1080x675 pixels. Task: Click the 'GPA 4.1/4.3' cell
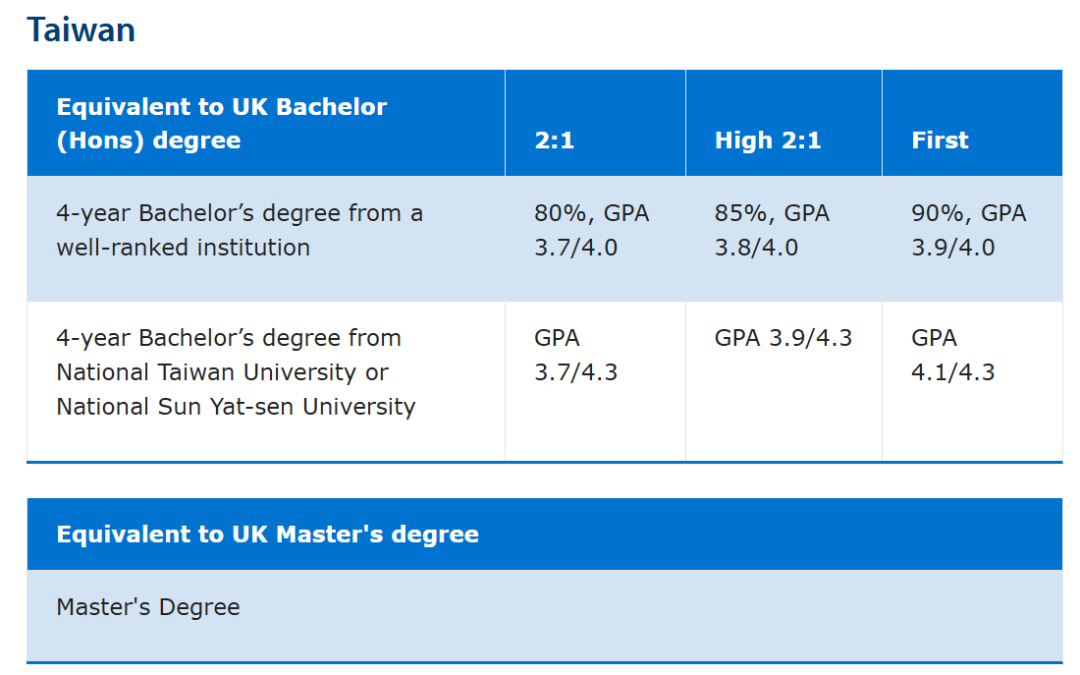[973, 382]
